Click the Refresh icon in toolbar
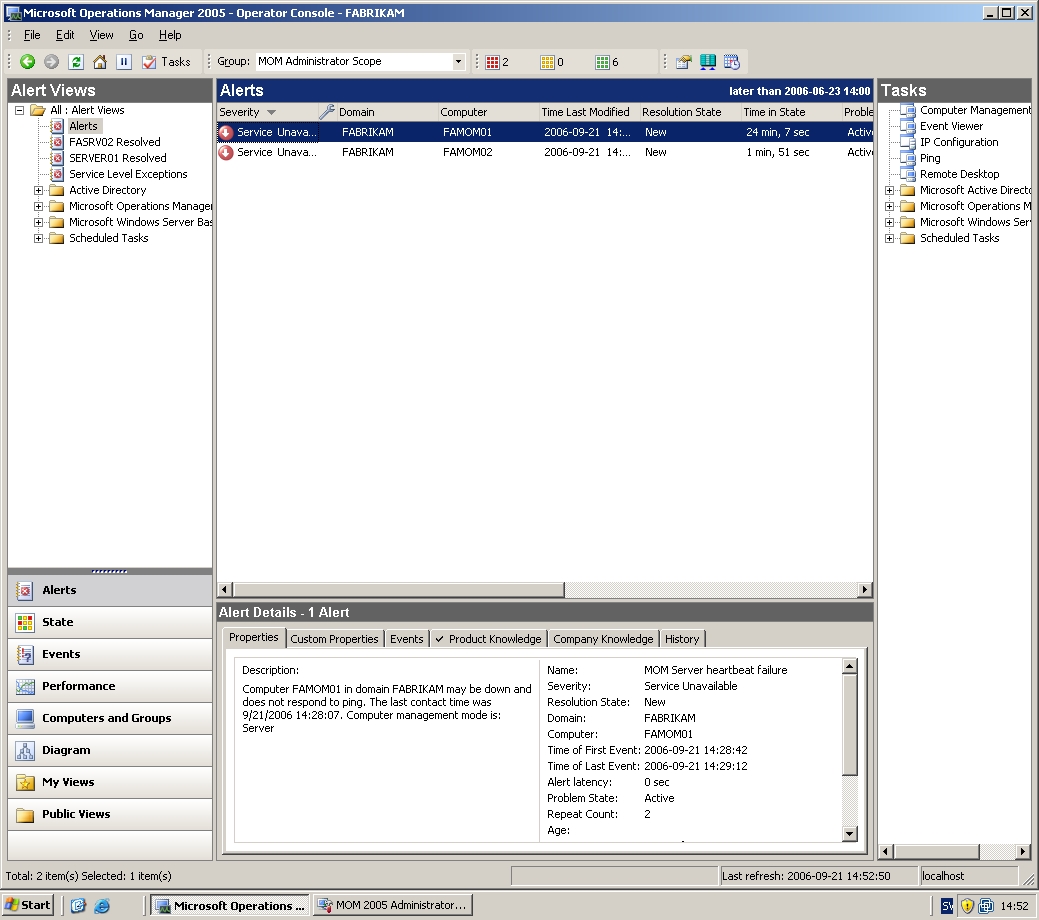This screenshot has width=1039, height=920. [x=76, y=62]
